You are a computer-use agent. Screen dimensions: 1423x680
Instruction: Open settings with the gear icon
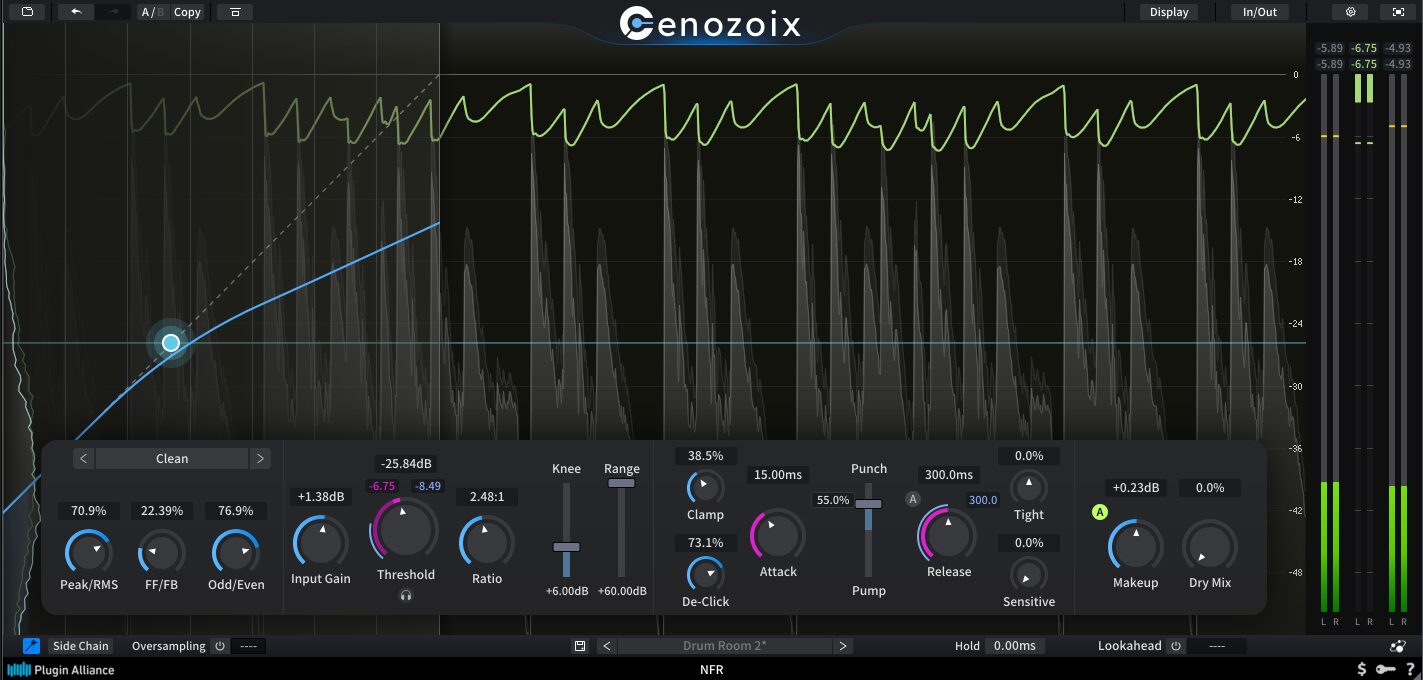click(1350, 12)
